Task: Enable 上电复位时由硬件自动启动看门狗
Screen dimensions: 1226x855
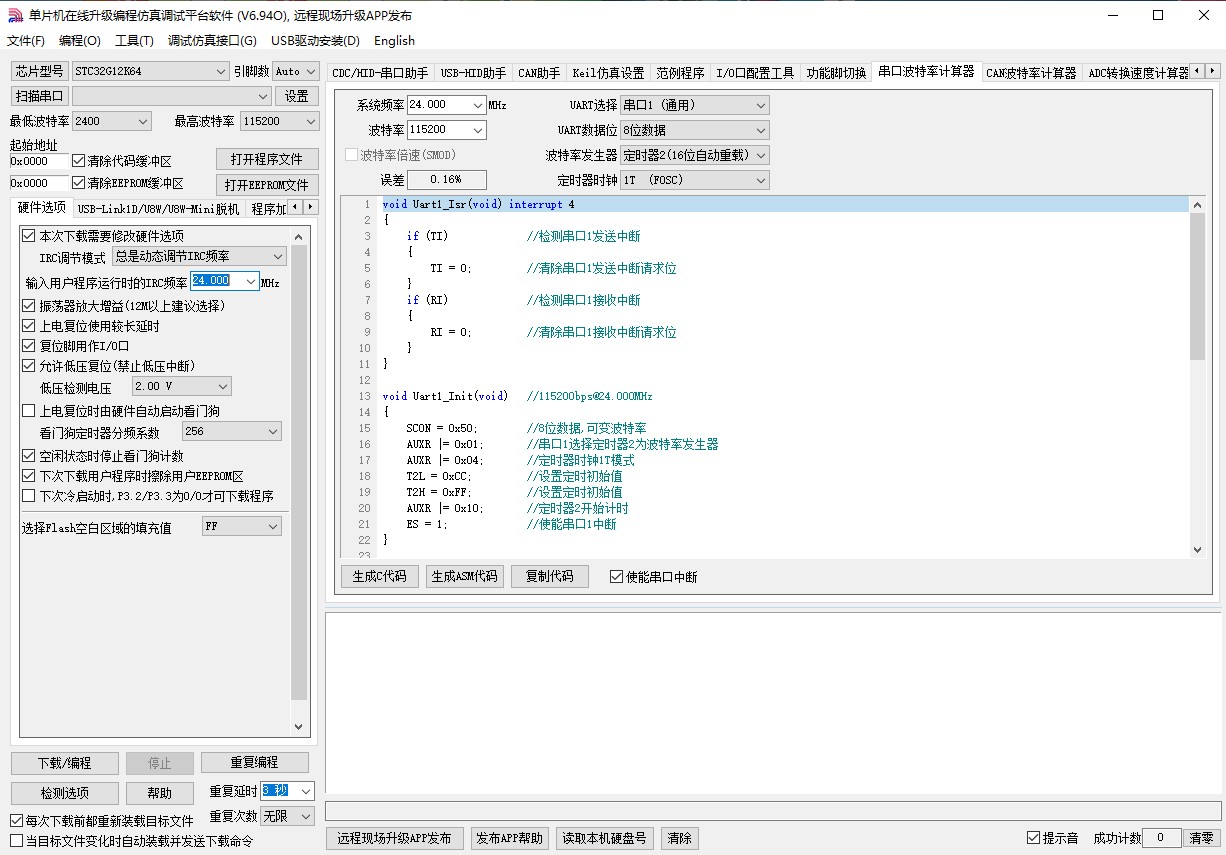Action: coord(29,411)
